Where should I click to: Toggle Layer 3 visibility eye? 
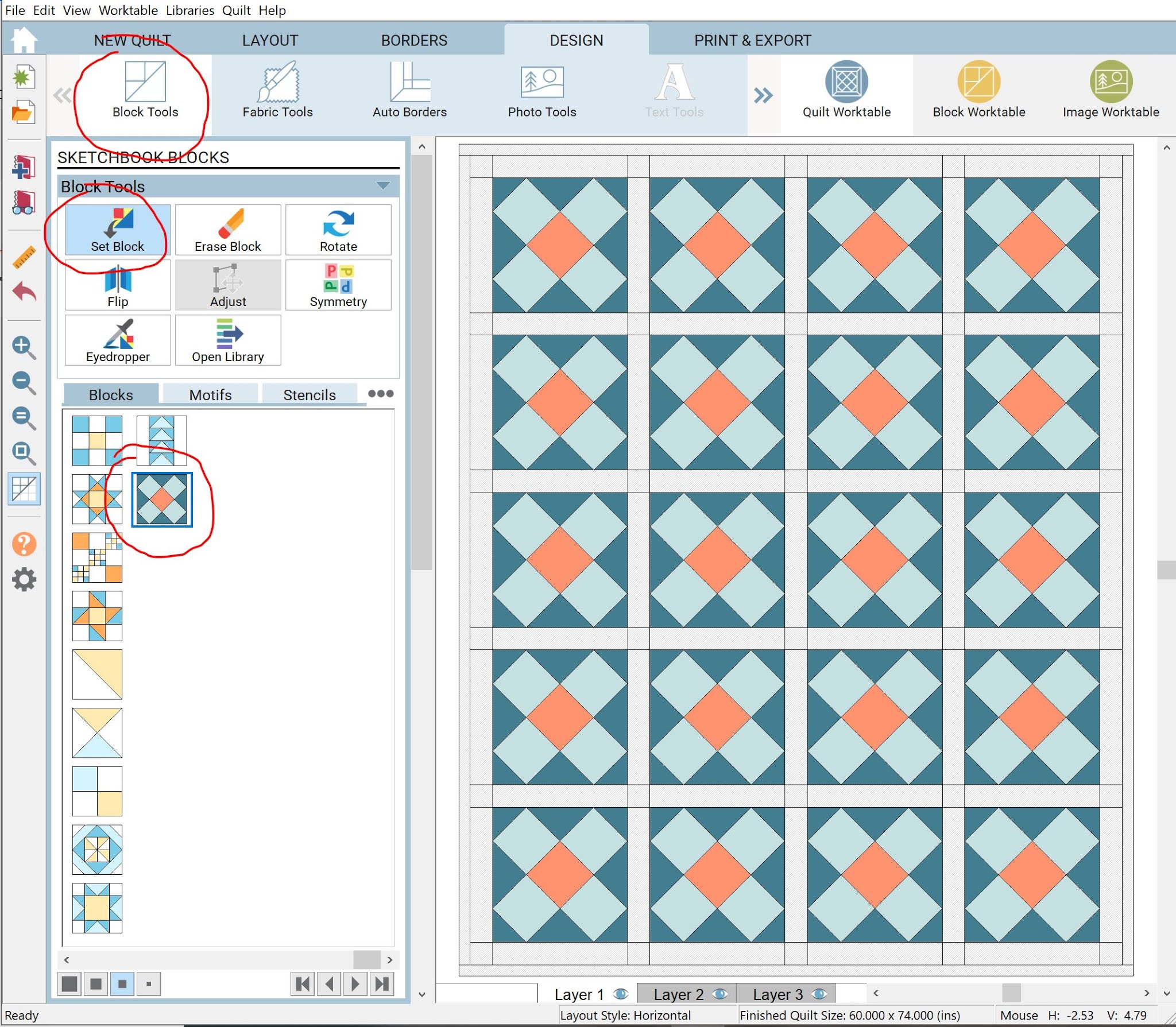820,993
